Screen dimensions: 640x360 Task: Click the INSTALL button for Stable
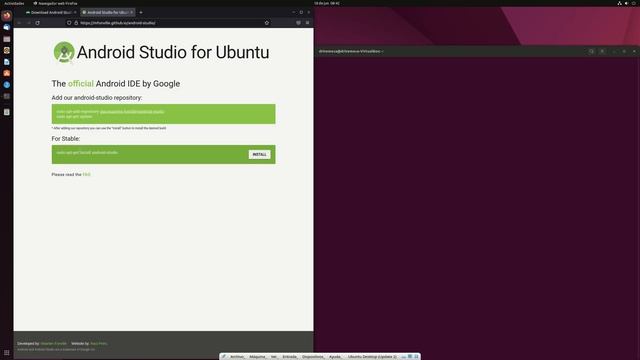[x=259, y=154]
